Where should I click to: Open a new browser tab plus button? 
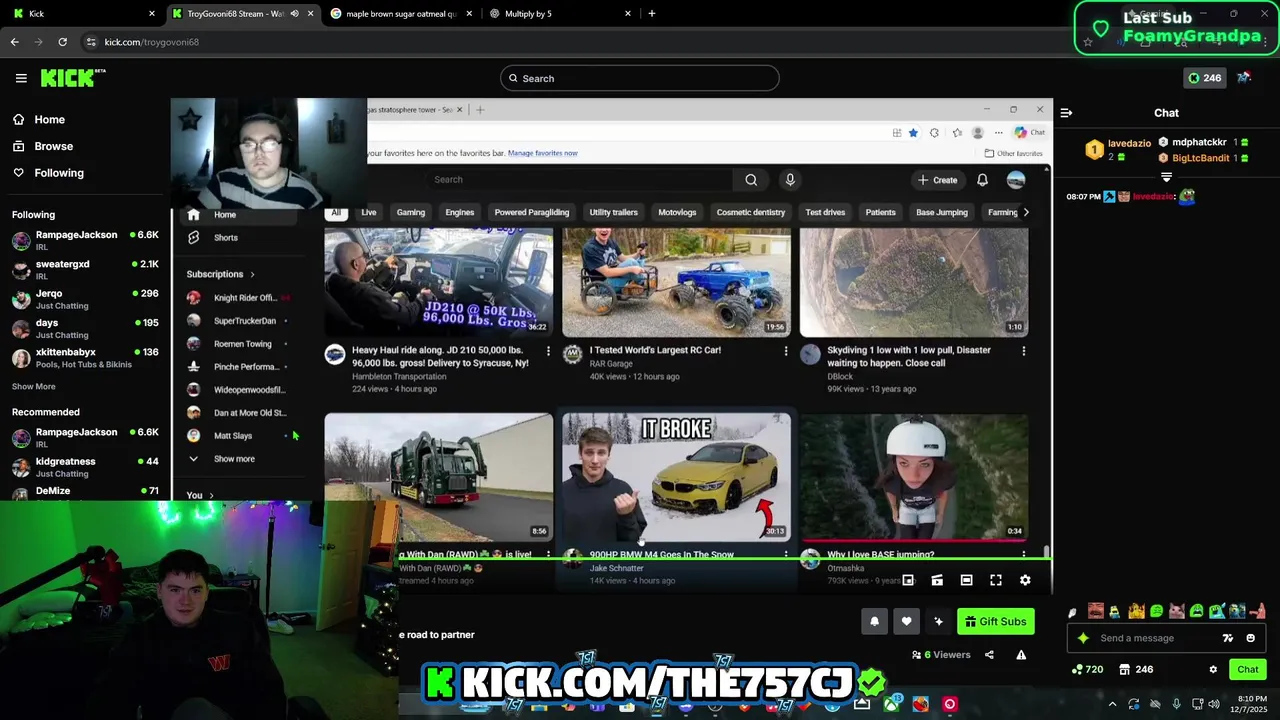(x=652, y=14)
